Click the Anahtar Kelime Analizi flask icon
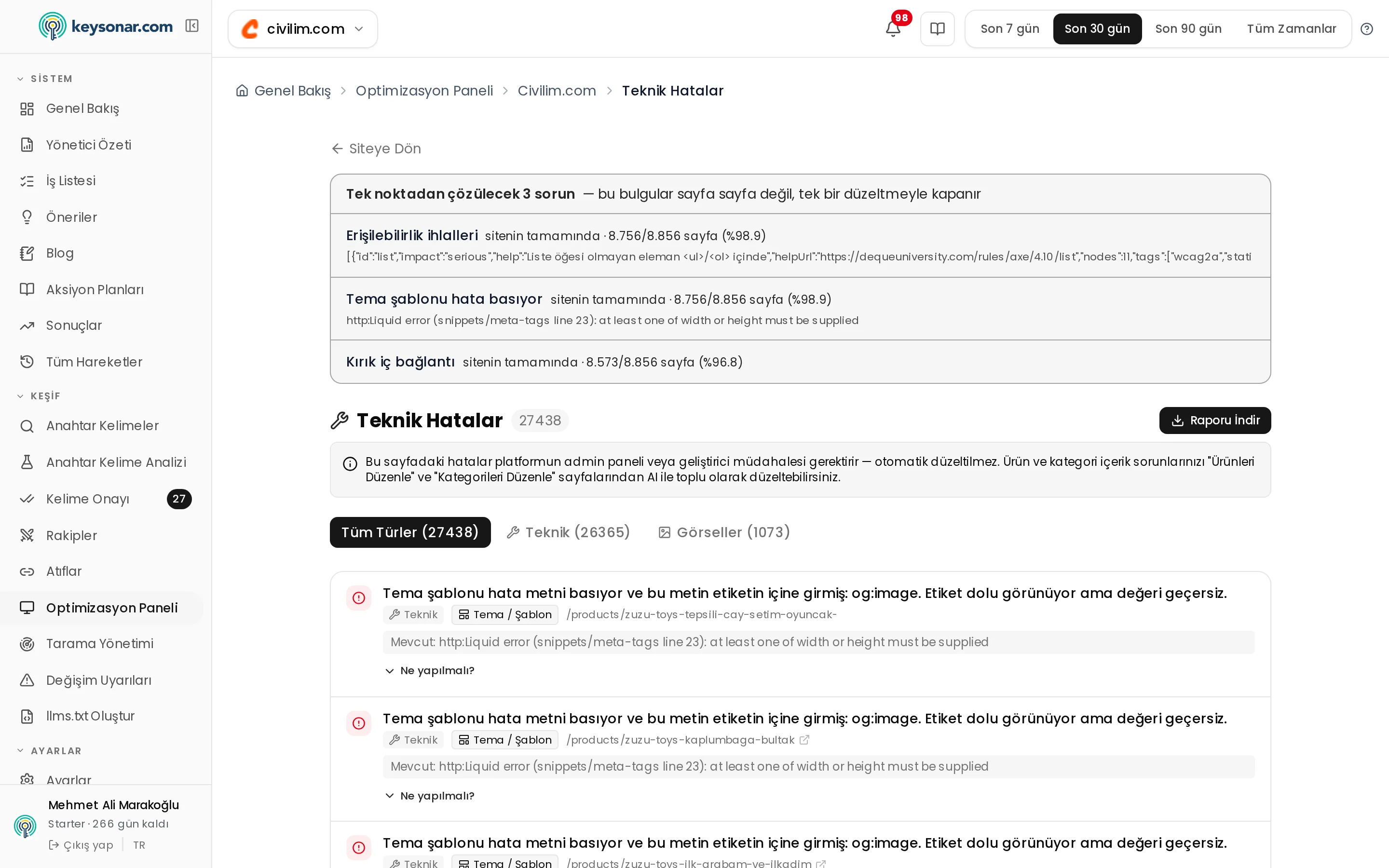The image size is (1389, 868). [27, 462]
